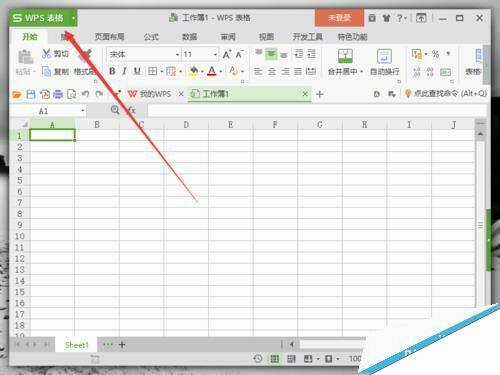The image size is (500, 375).
Task: Click the normal view grid icon in status bar
Action: click(x=275, y=359)
